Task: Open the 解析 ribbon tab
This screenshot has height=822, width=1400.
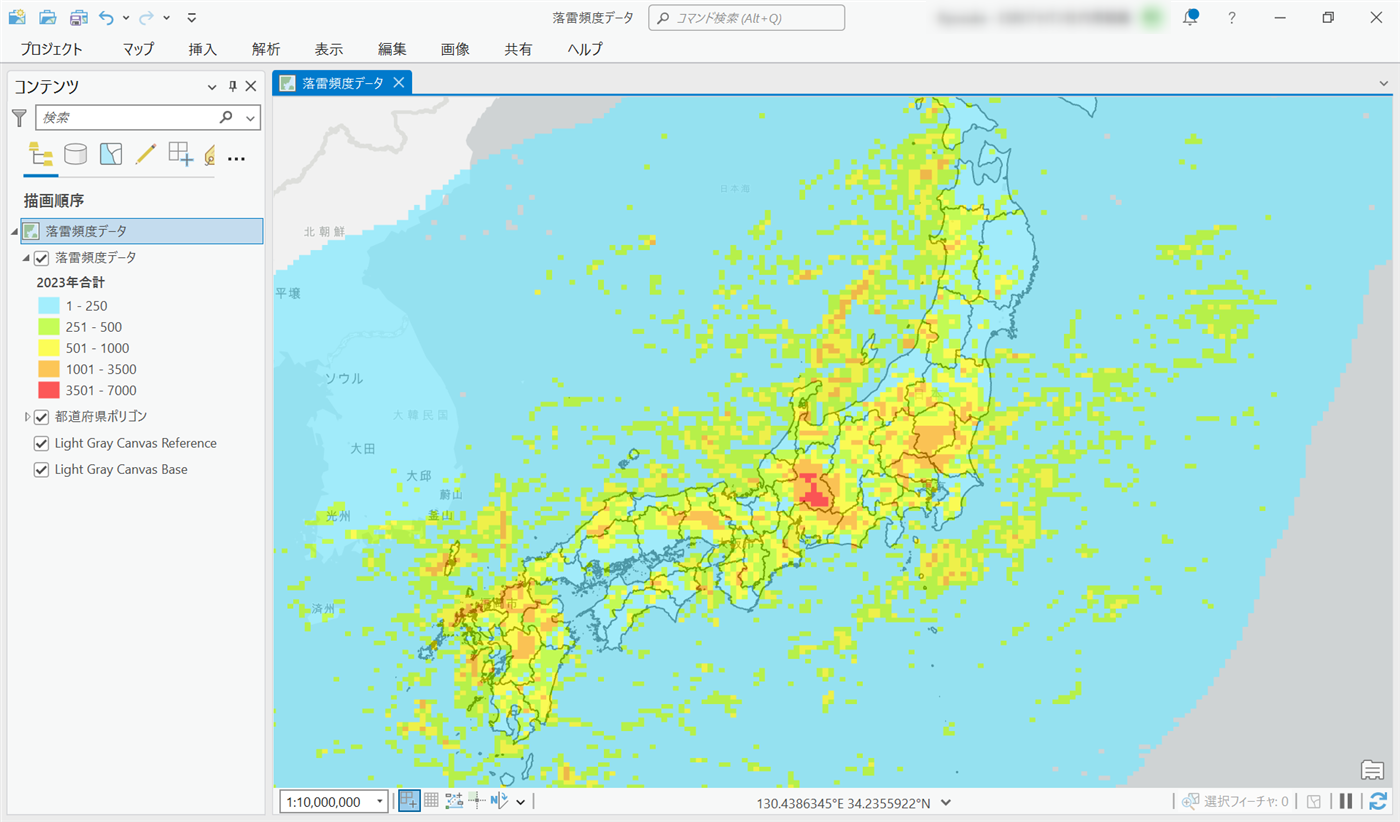Action: pyautogui.click(x=266, y=49)
